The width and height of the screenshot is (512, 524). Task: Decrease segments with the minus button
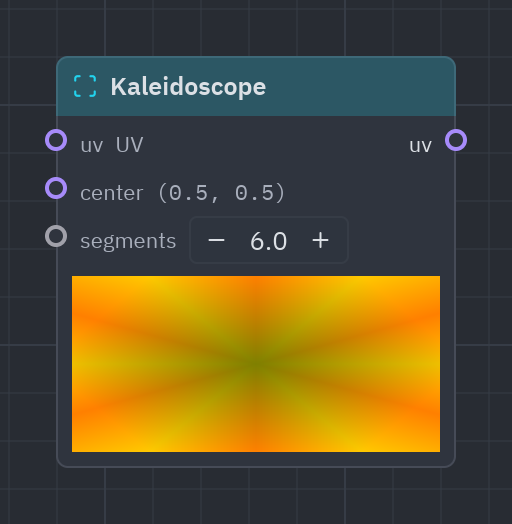click(x=216, y=240)
